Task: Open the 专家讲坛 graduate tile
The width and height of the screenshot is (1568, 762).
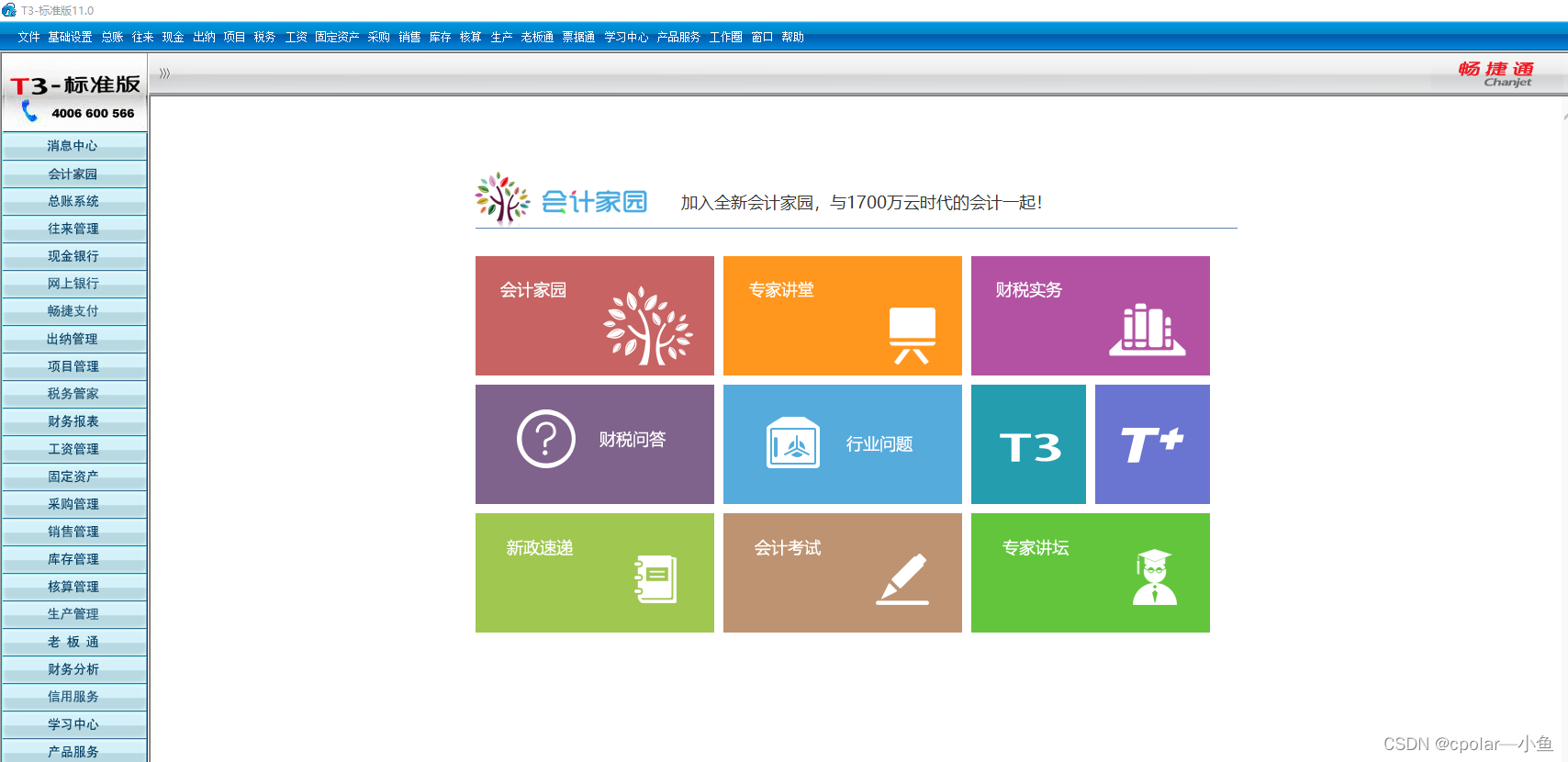Action: (x=1091, y=573)
